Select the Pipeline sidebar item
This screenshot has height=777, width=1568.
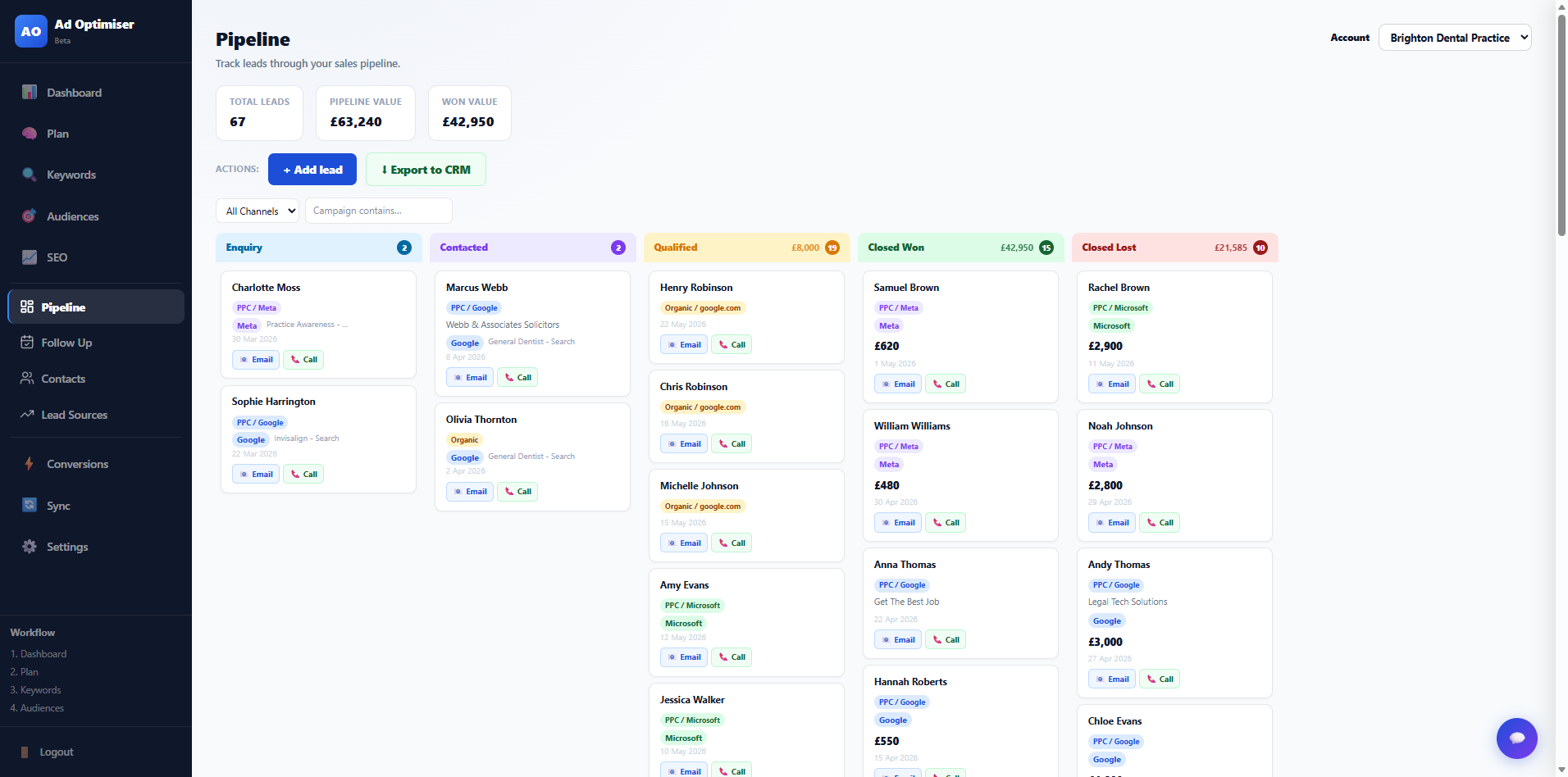(96, 307)
